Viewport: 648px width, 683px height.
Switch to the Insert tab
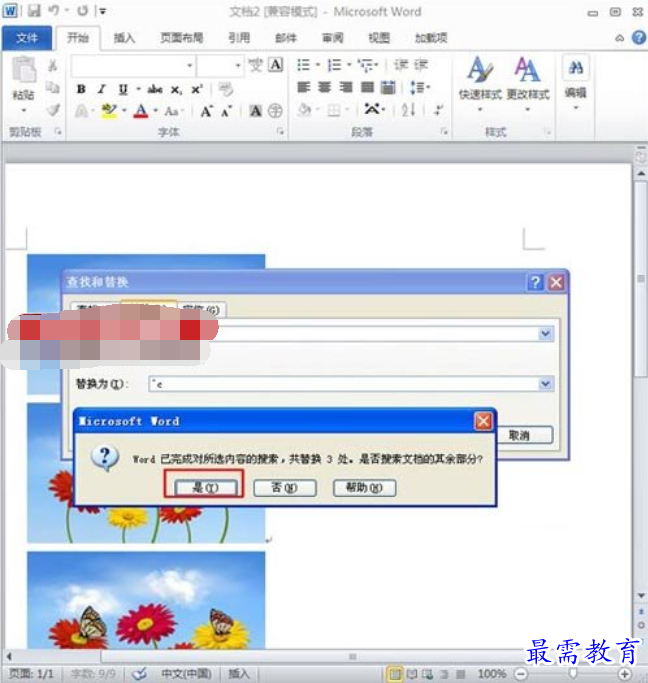click(x=124, y=38)
